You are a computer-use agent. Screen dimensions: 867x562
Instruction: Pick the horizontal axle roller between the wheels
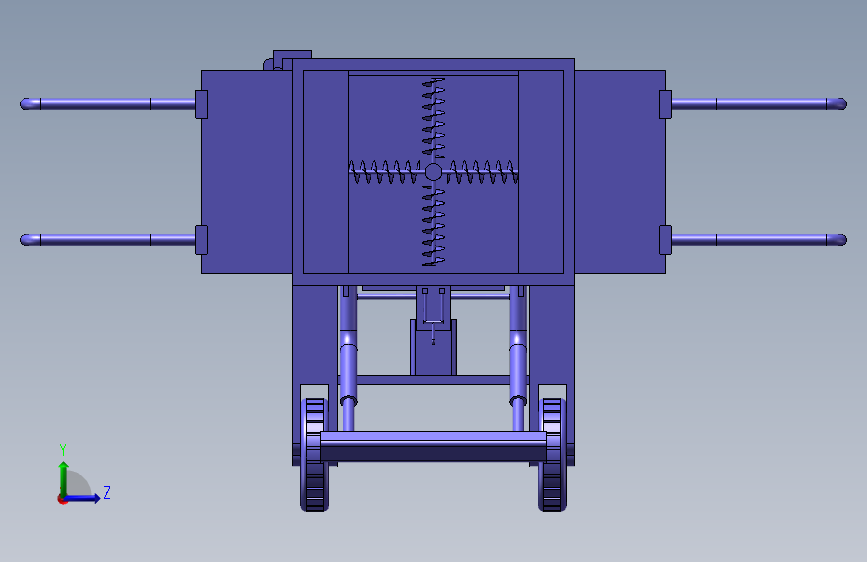pyautogui.click(x=434, y=446)
